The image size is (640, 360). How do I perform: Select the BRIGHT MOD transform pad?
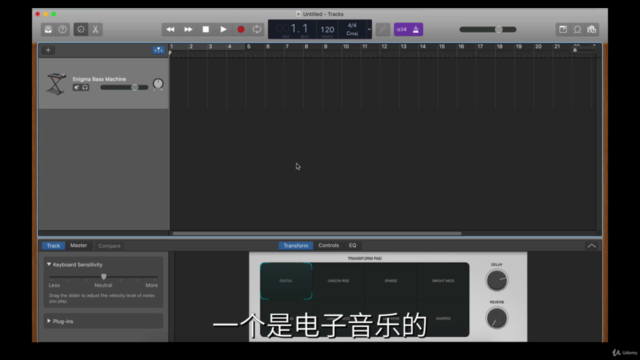443,281
